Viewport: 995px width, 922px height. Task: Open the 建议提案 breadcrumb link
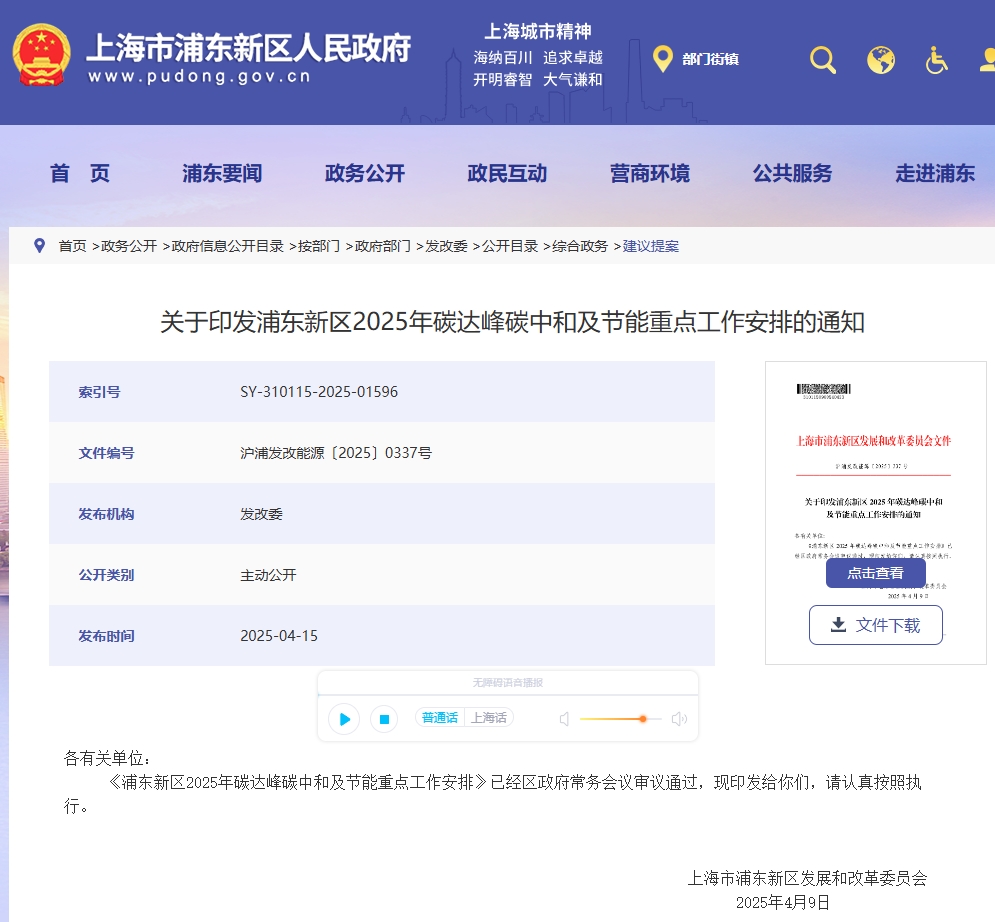[x=652, y=245]
